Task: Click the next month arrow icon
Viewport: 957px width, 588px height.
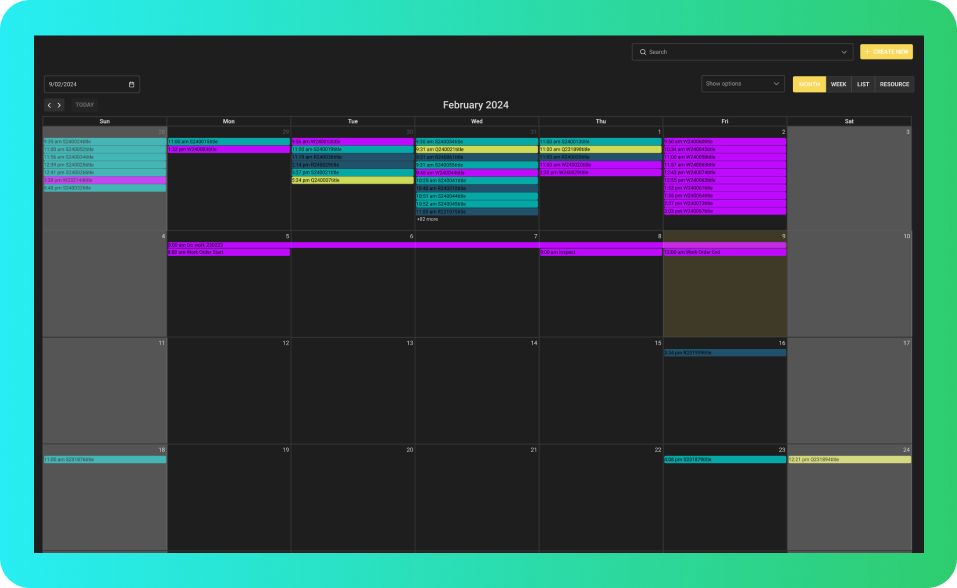Action: click(59, 105)
